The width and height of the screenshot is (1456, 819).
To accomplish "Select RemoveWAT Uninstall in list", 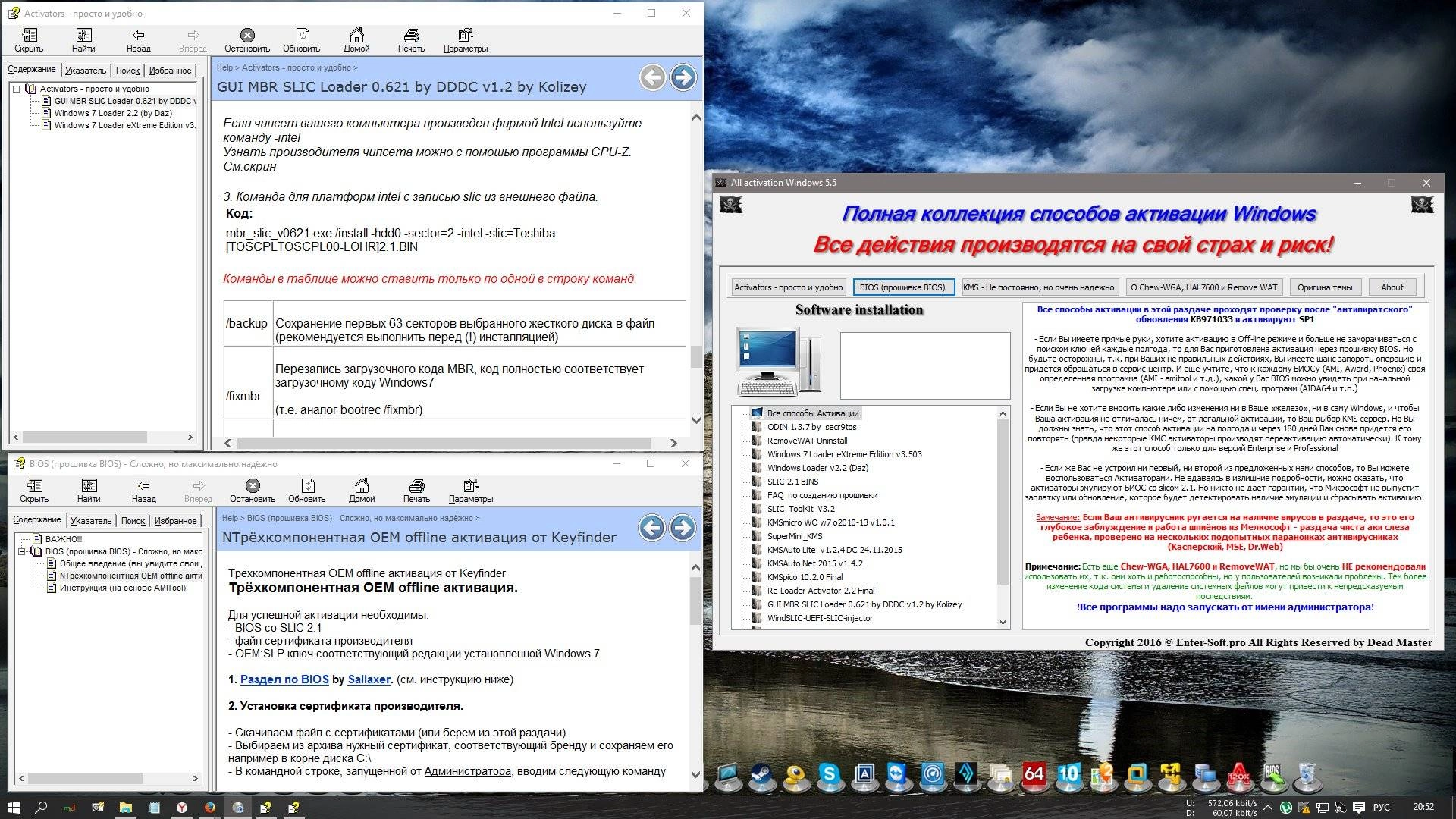I will (x=807, y=441).
